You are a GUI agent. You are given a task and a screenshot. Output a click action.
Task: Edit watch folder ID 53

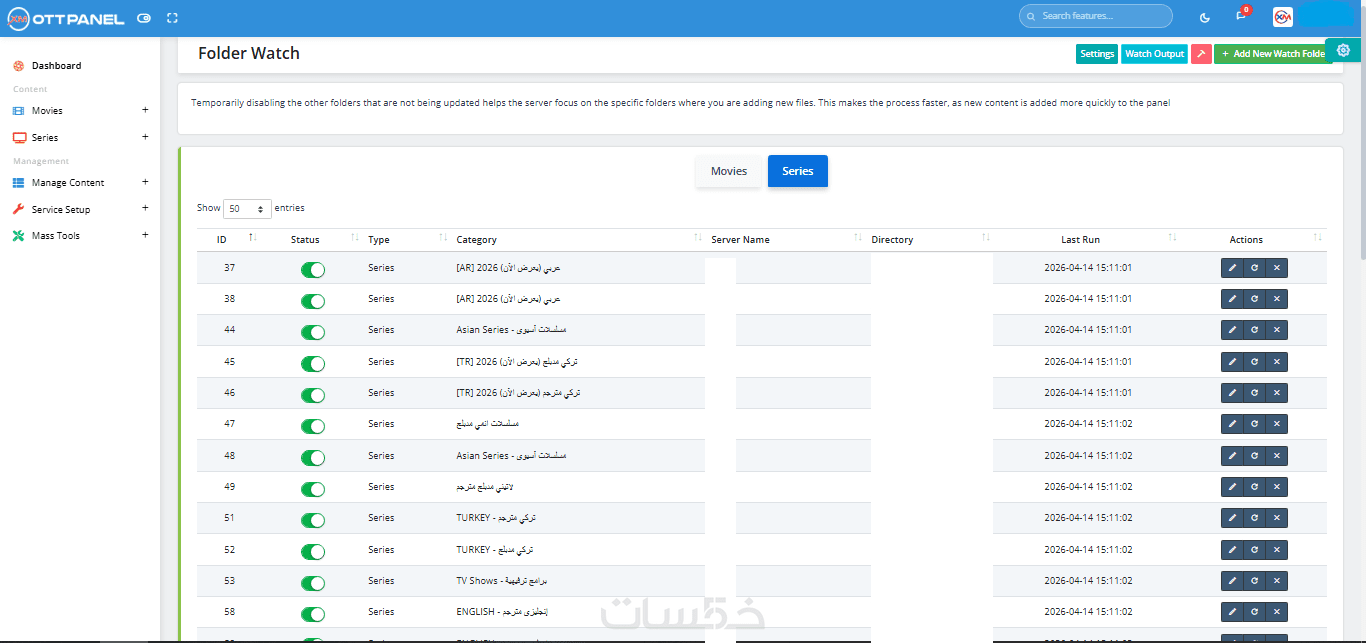(x=1232, y=581)
